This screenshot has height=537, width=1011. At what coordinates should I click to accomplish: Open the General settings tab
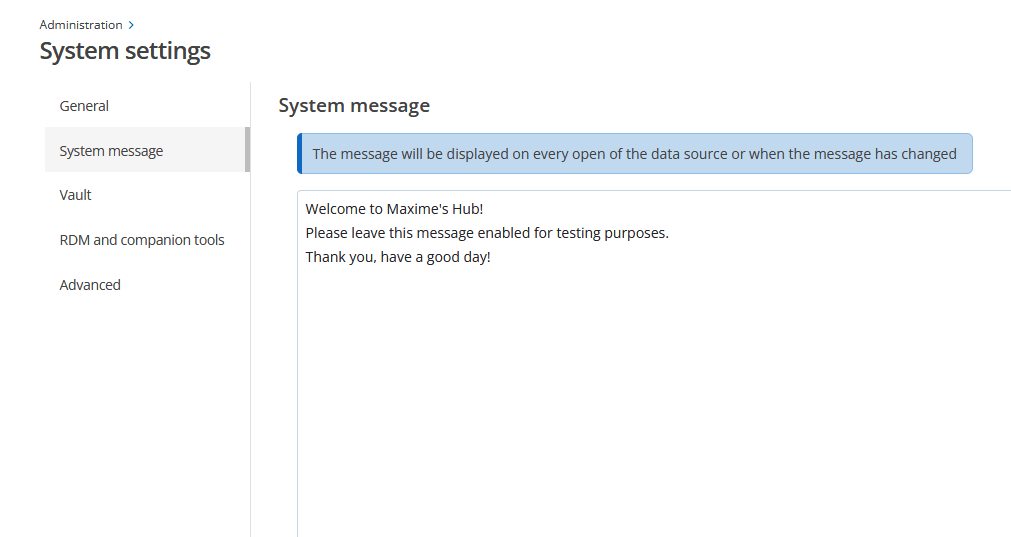84,106
